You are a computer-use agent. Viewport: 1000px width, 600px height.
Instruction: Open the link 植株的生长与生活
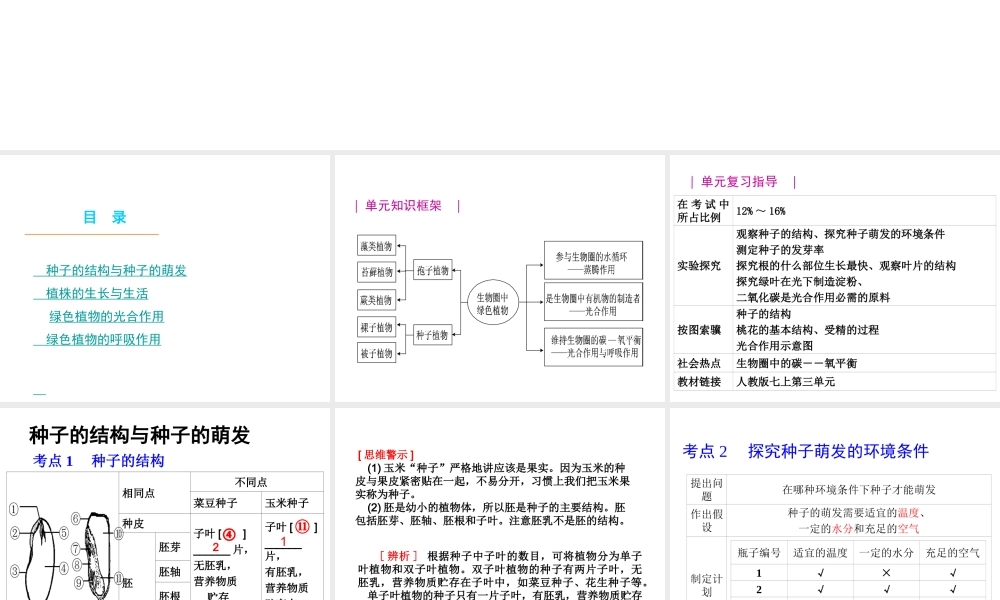[97, 293]
